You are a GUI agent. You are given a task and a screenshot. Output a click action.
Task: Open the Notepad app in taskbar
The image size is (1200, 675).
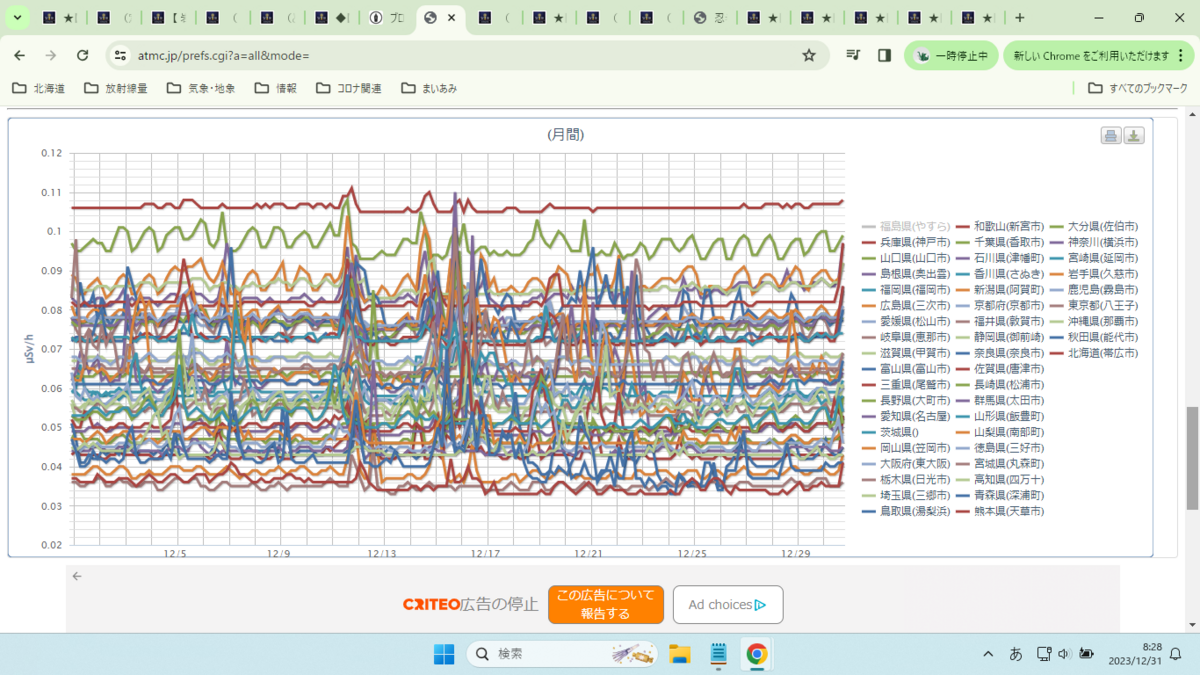click(x=718, y=654)
